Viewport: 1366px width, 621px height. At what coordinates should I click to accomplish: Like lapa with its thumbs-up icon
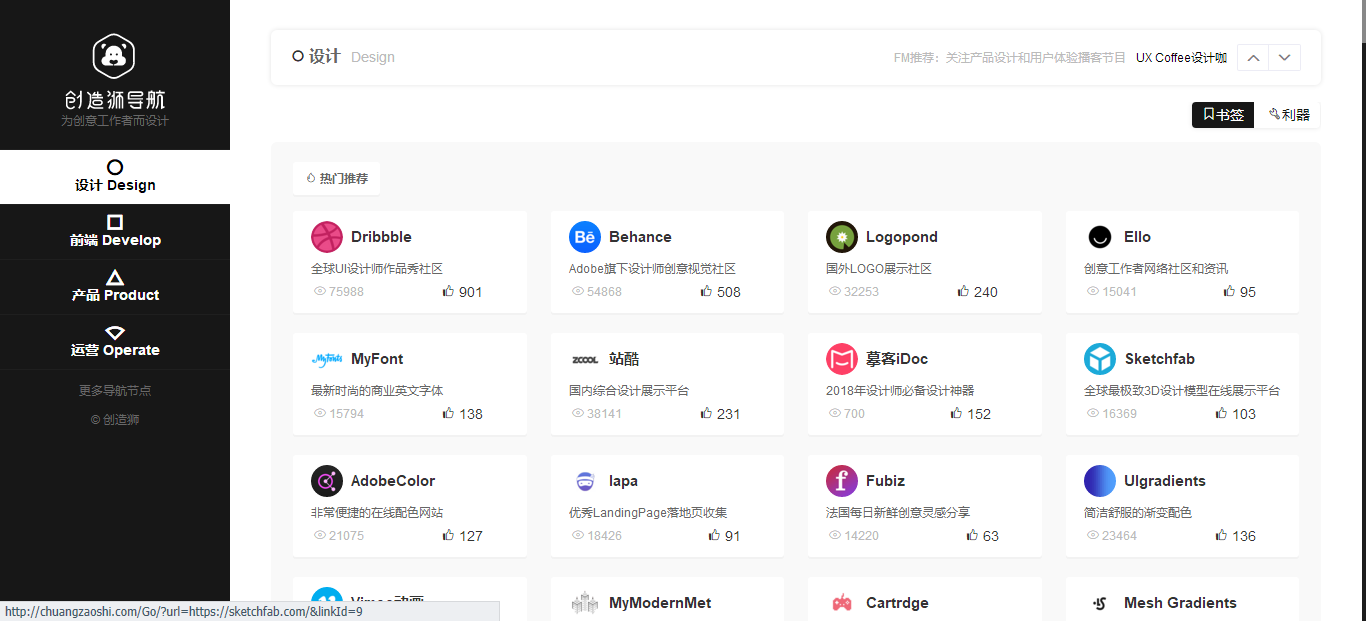714,535
